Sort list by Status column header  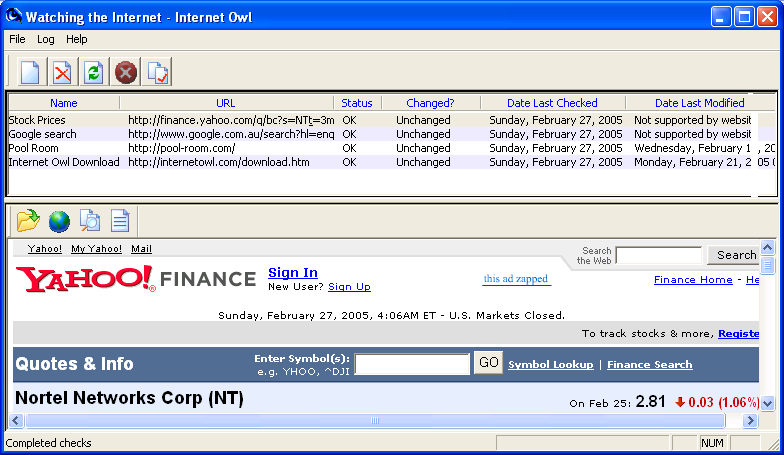click(x=356, y=103)
